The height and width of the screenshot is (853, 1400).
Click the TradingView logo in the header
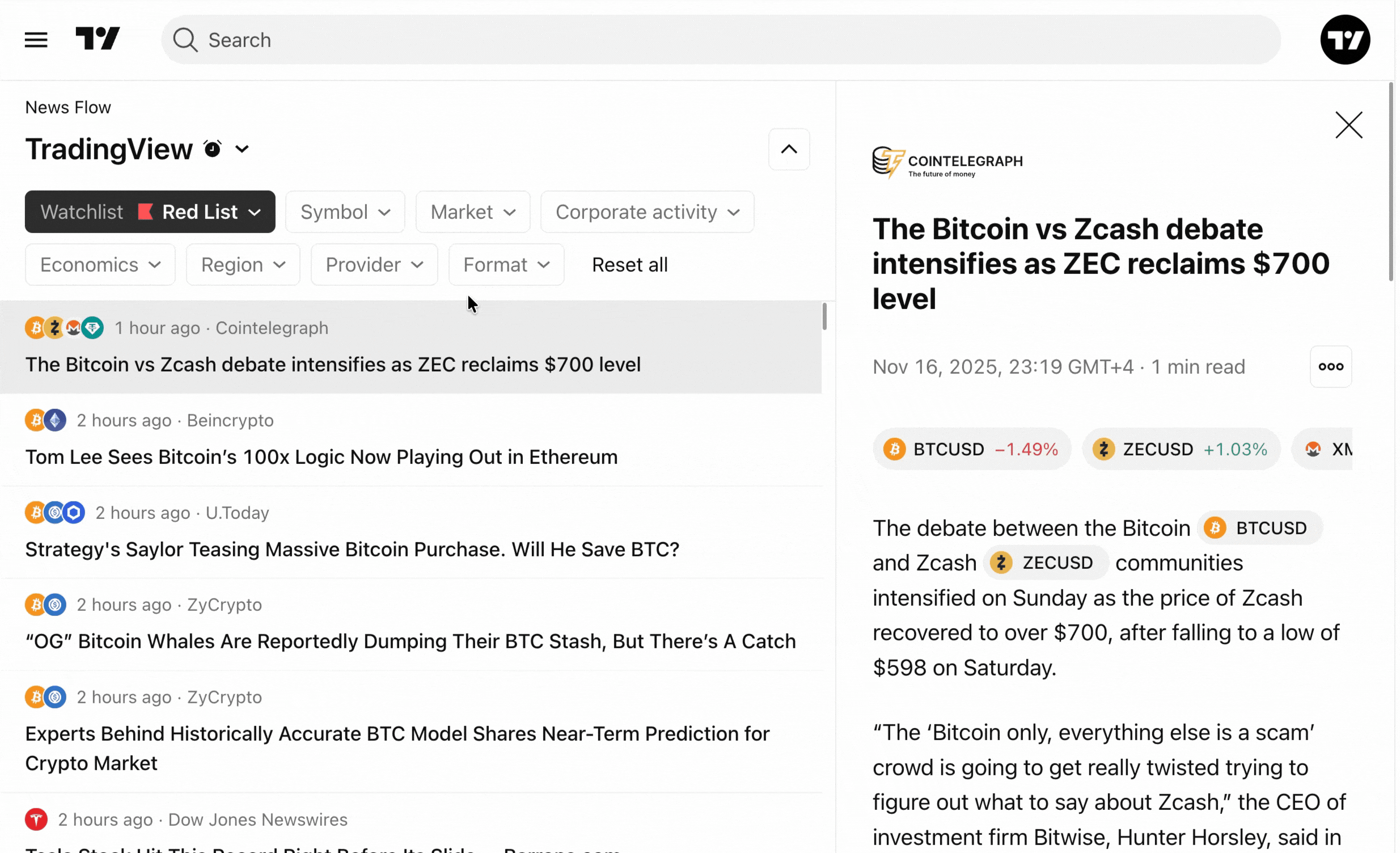(x=98, y=39)
